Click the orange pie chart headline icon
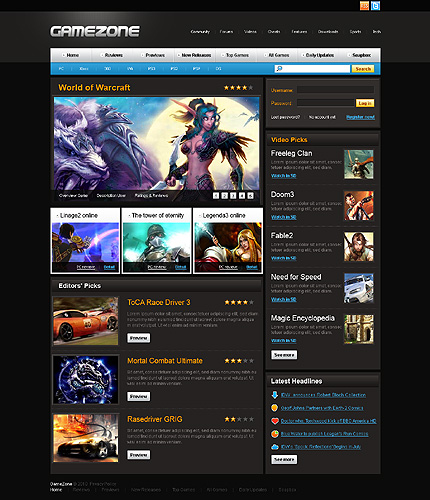Viewport: 430px width, 500px height. 274,434
